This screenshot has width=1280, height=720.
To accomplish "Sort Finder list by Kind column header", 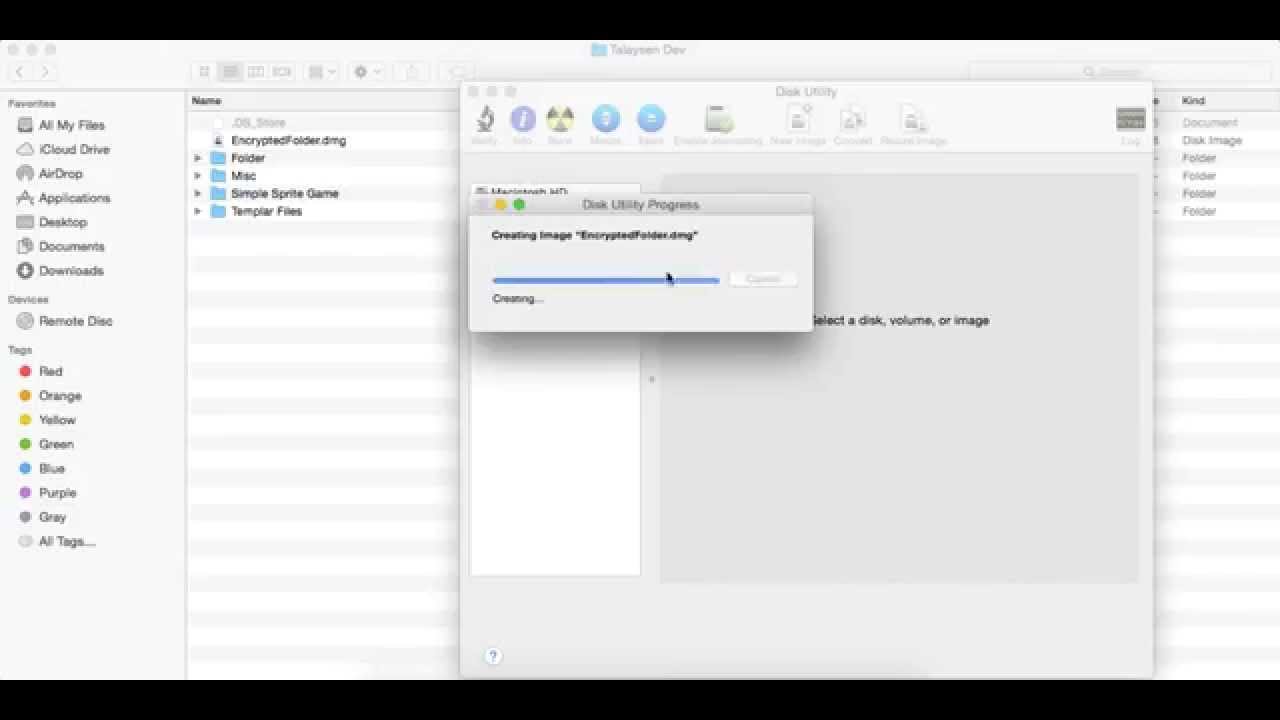I will pyautogui.click(x=1193, y=101).
